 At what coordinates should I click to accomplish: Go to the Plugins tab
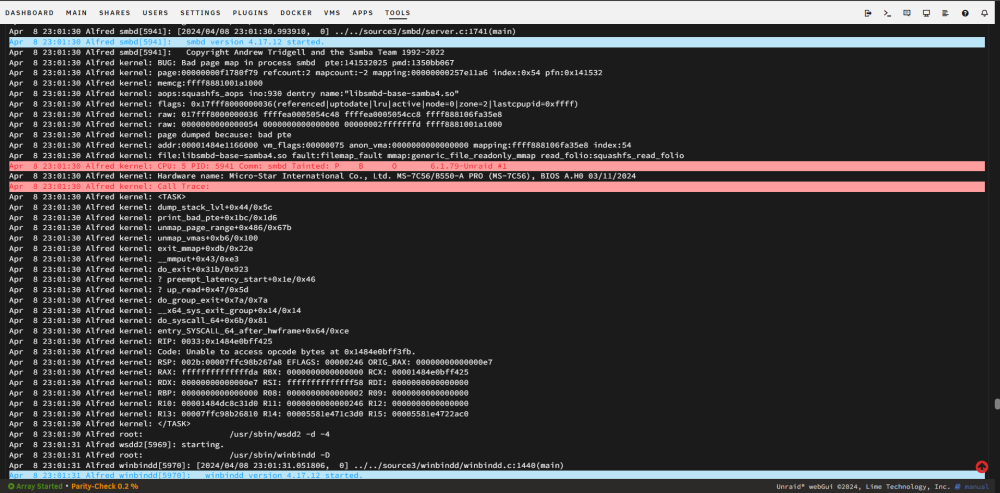250,13
